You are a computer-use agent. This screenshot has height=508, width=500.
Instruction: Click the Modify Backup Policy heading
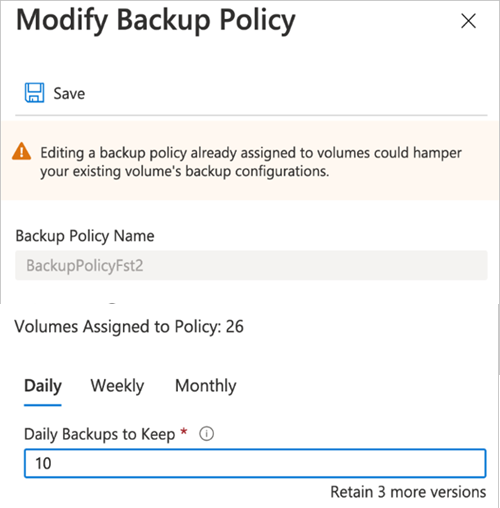point(156,21)
